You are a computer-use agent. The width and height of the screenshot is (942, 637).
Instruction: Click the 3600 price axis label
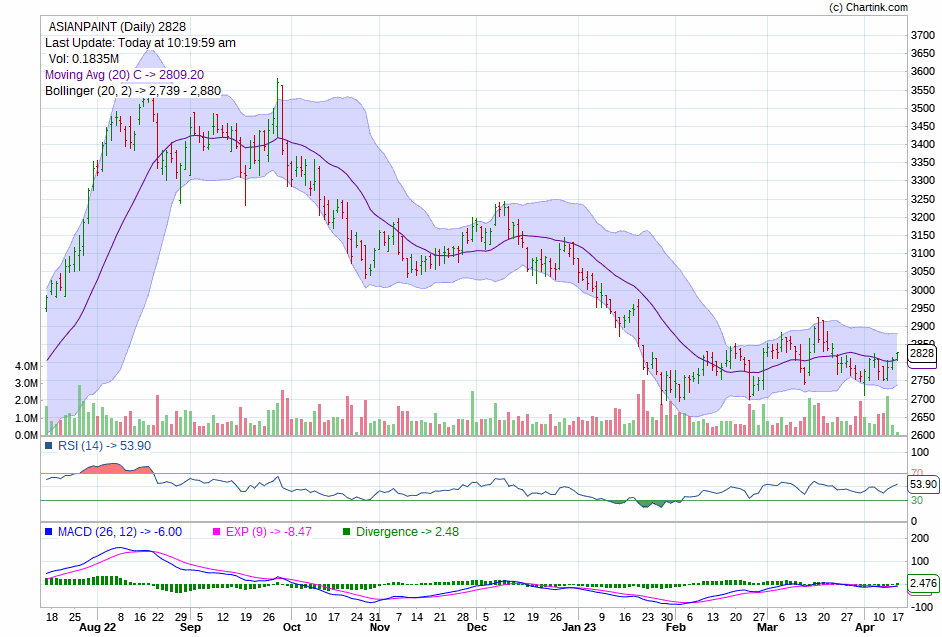click(923, 72)
